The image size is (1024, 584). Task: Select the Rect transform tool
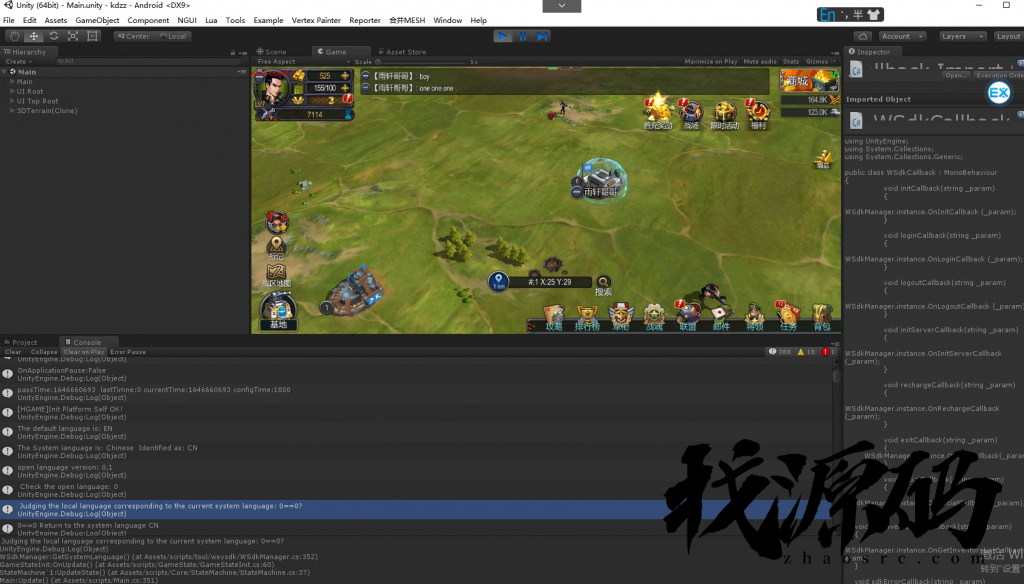pos(93,37)
